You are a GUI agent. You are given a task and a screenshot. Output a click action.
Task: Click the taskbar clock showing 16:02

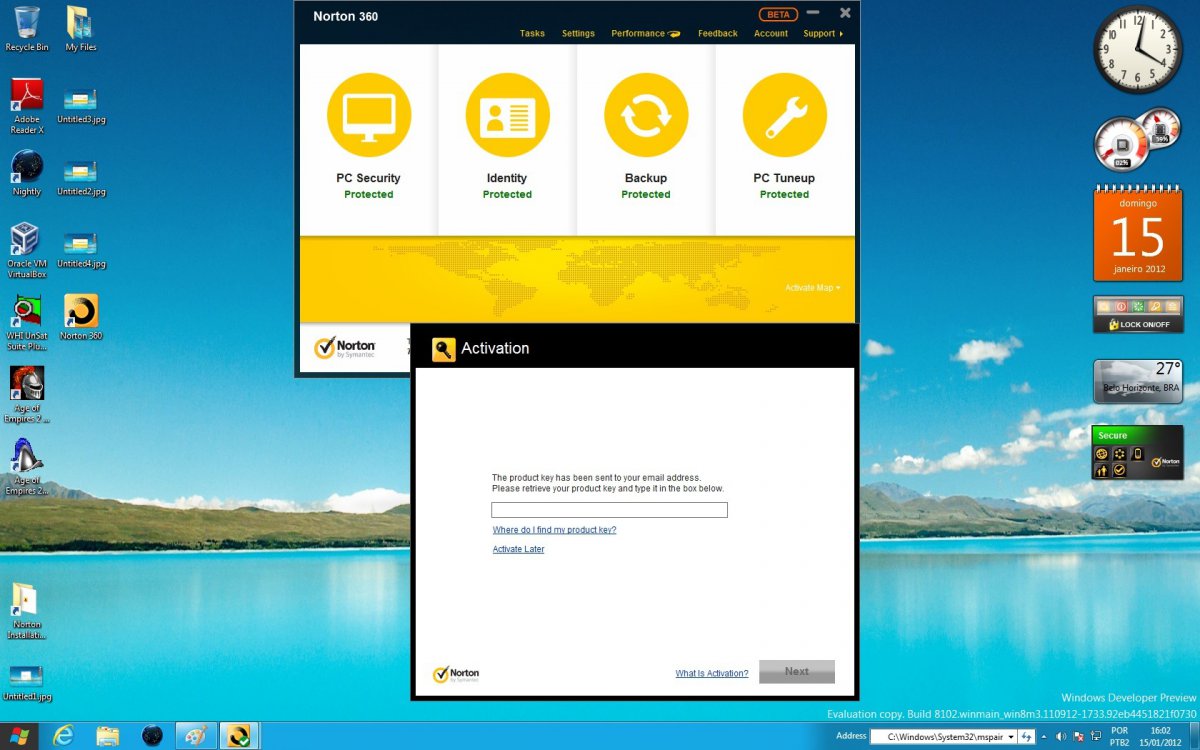coord(1159,731)
